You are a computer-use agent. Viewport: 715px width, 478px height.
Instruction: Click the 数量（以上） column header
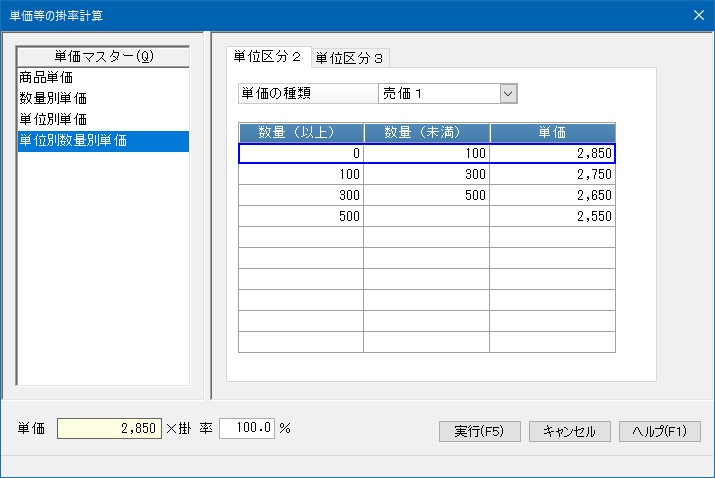point(301,132)
